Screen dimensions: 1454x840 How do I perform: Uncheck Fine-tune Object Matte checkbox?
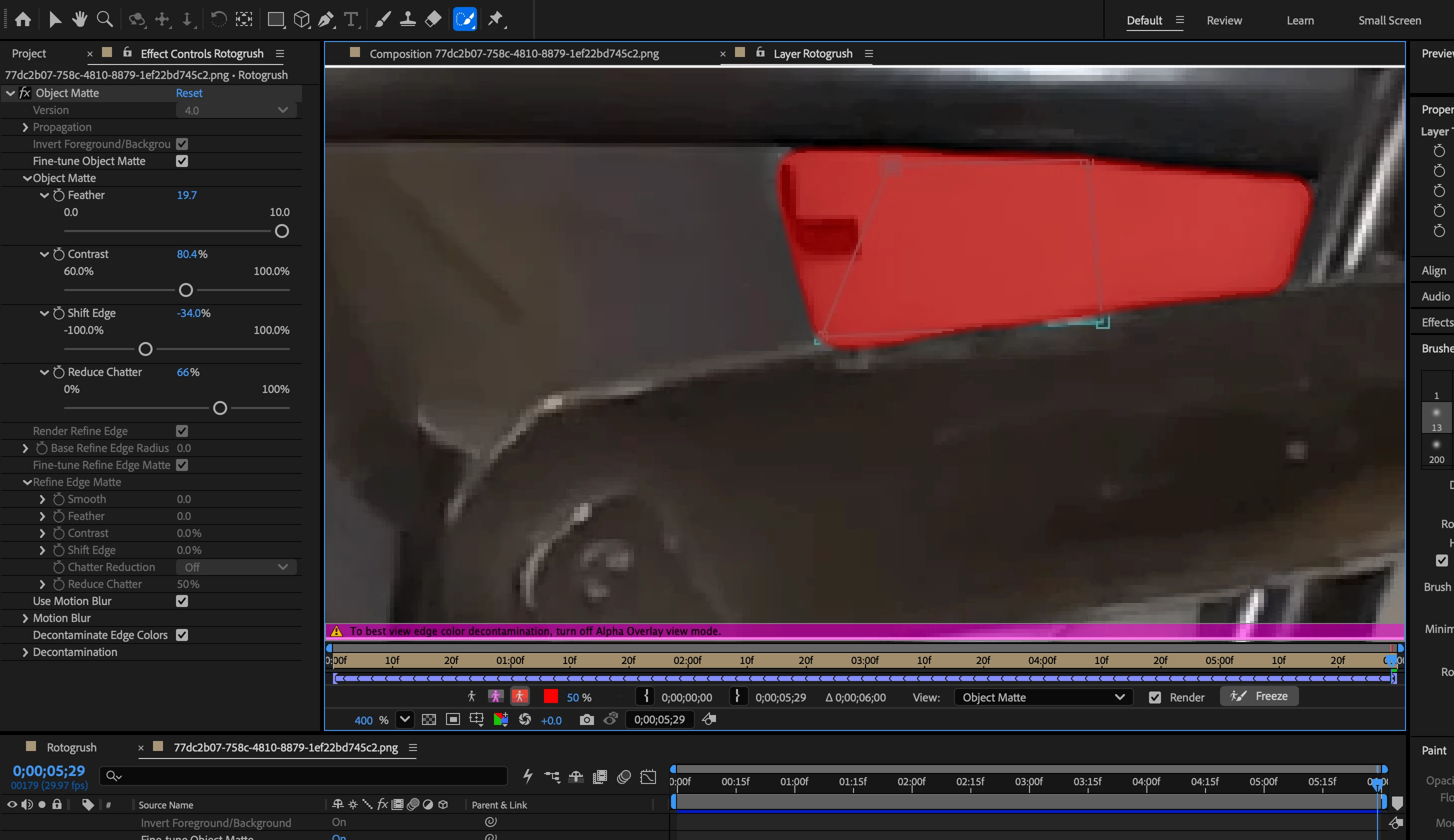[181, 161]
